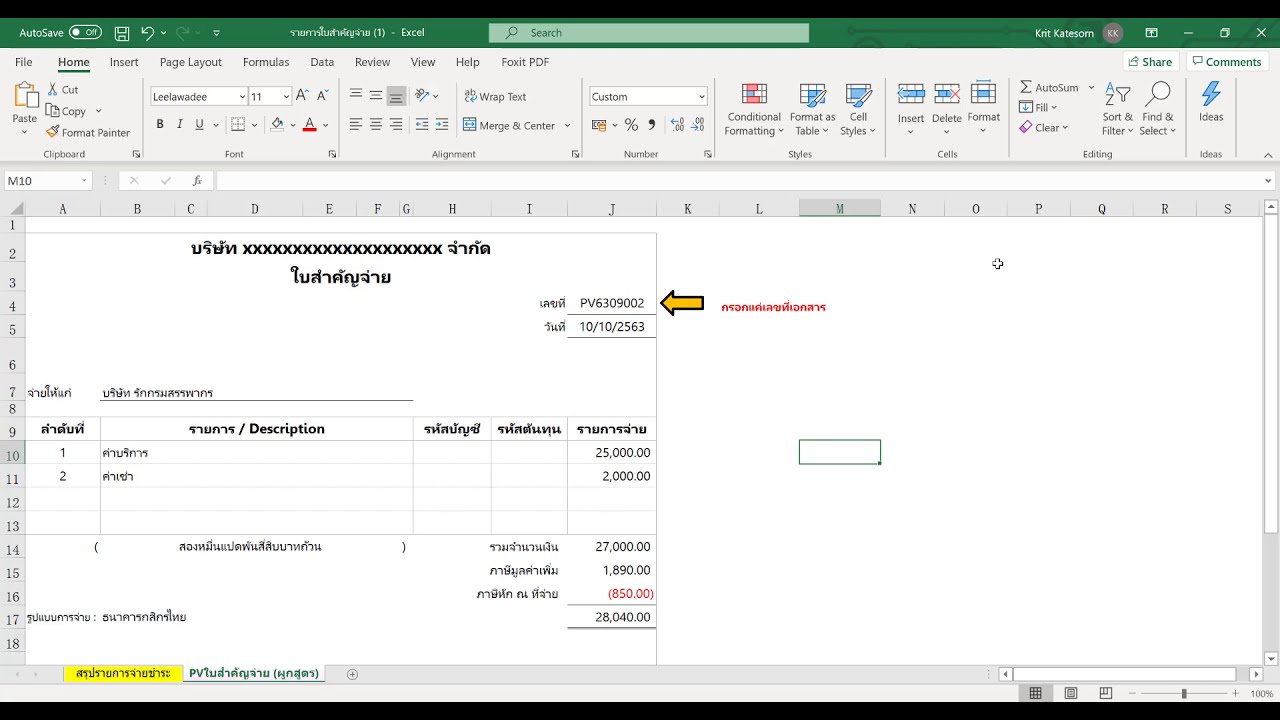Viewport: 1280px width, 720px height.
Task: Click Name Box showing M10
Action: [x=47, y=181]
